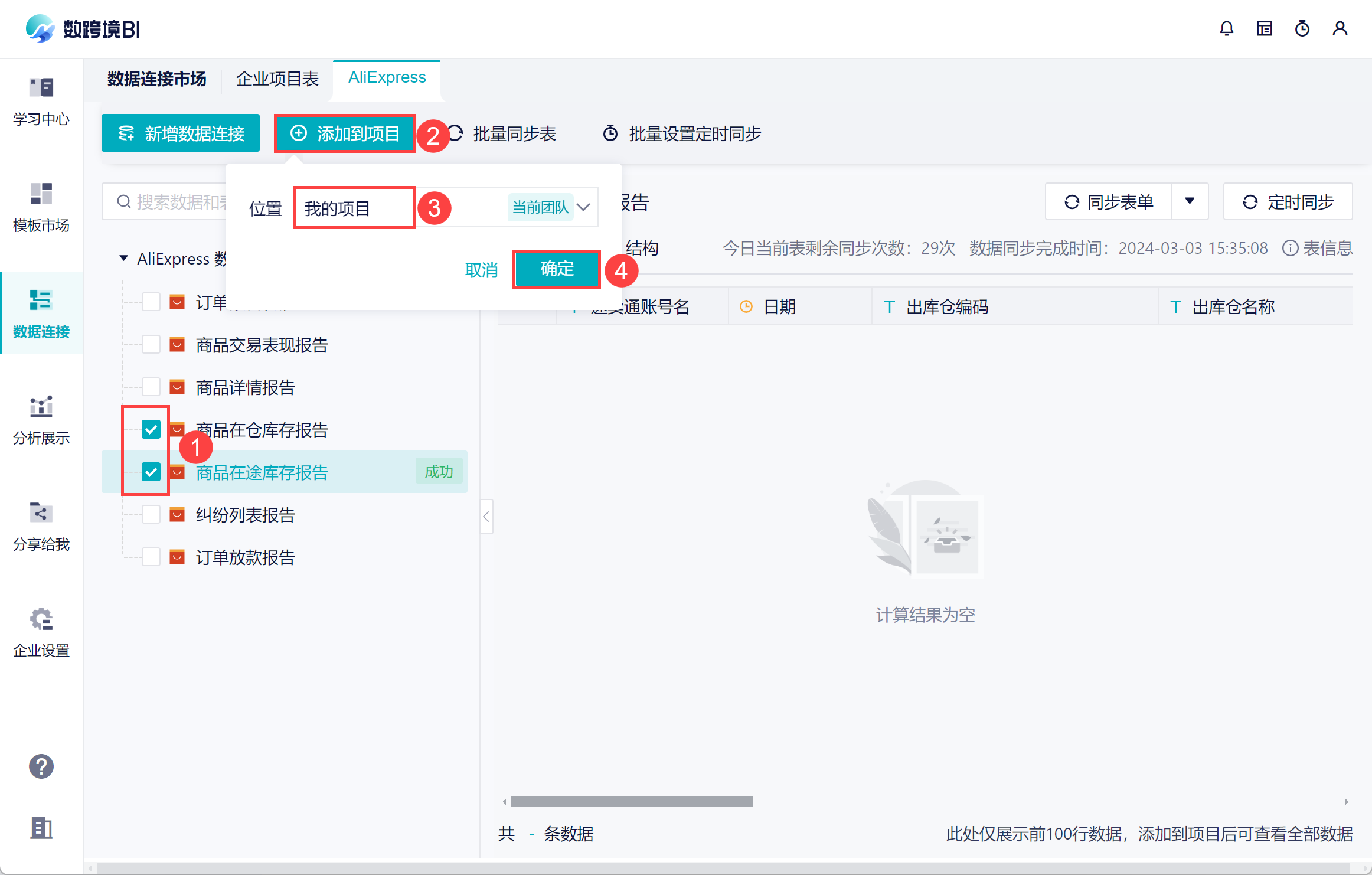Image resolution: width=1372 pixels, height=875 pixels.
Task: Click the 确定 button to confirm
Action: (556, 270)
